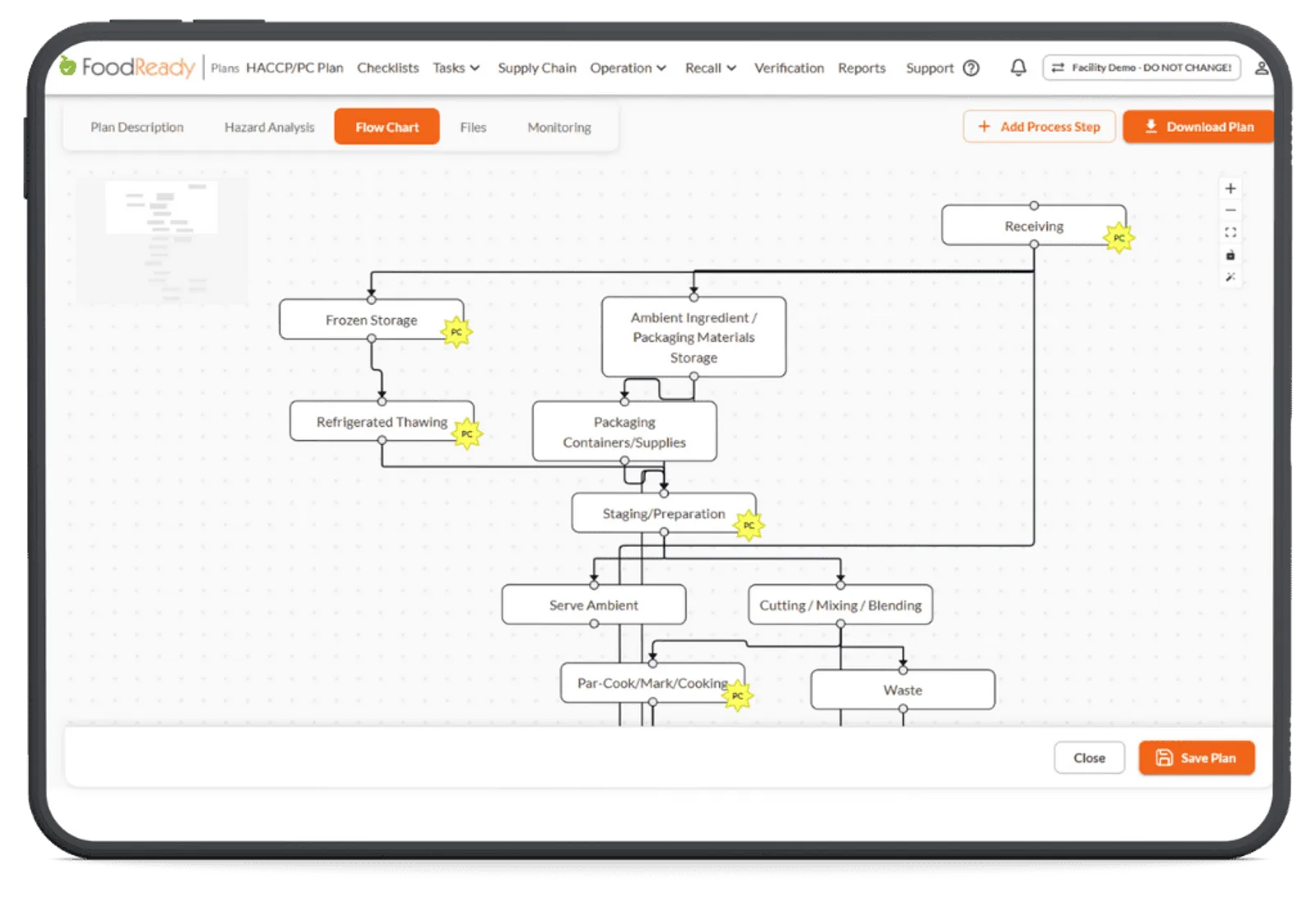Expand the Operation dropdown menu
This screenshot has width=1316, height=903.
(628, 68)
